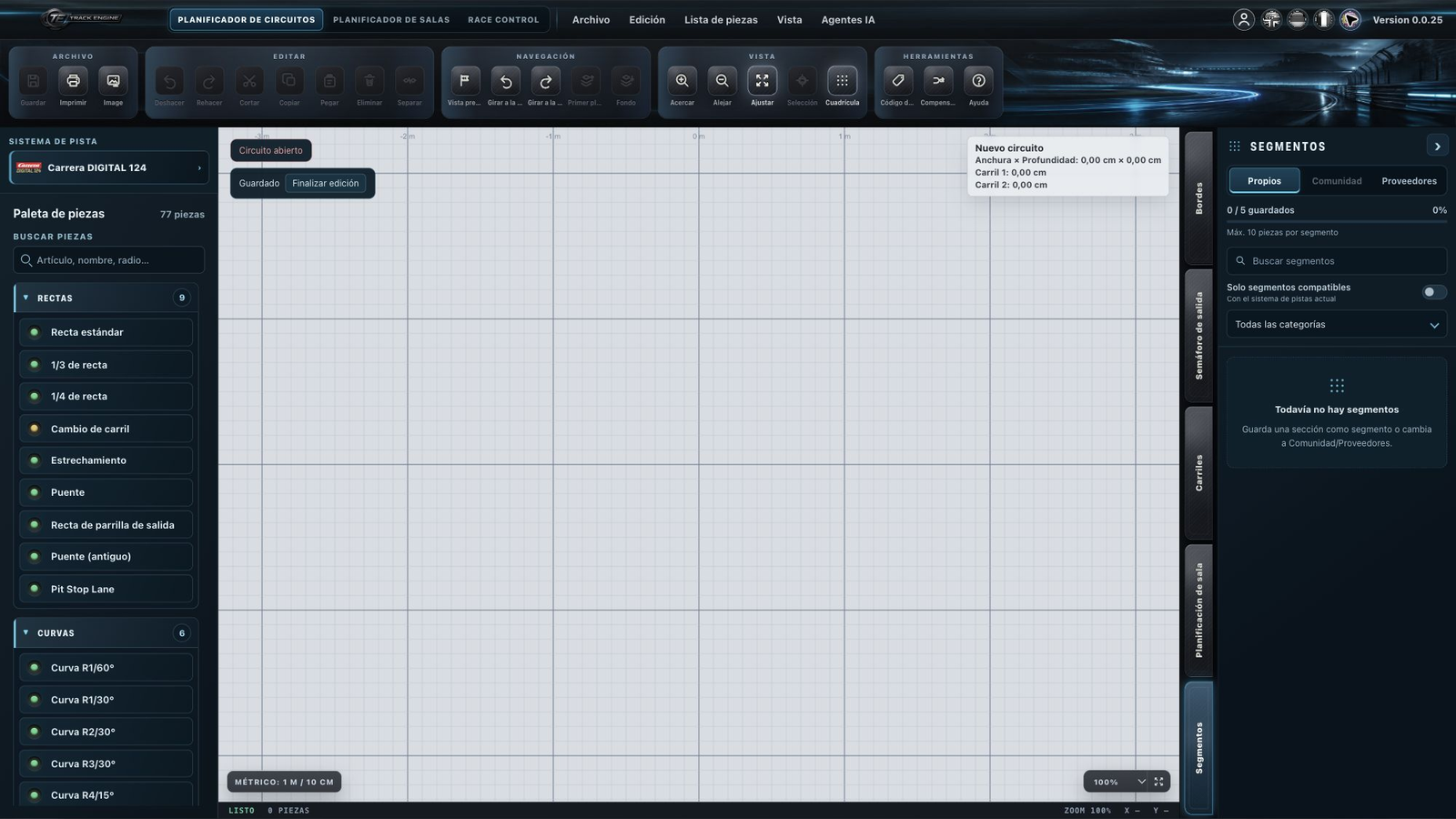This screenshot has width=1456, height=819.
Task: Open the Race Control tab
Action: tap(503, 19)
